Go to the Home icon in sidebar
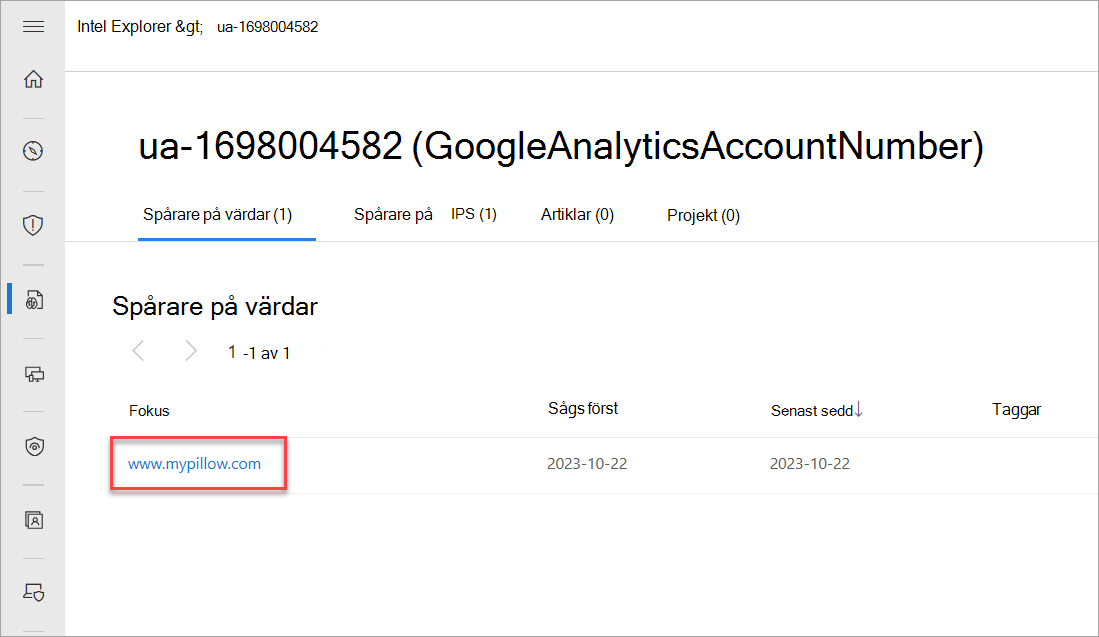 33,79
